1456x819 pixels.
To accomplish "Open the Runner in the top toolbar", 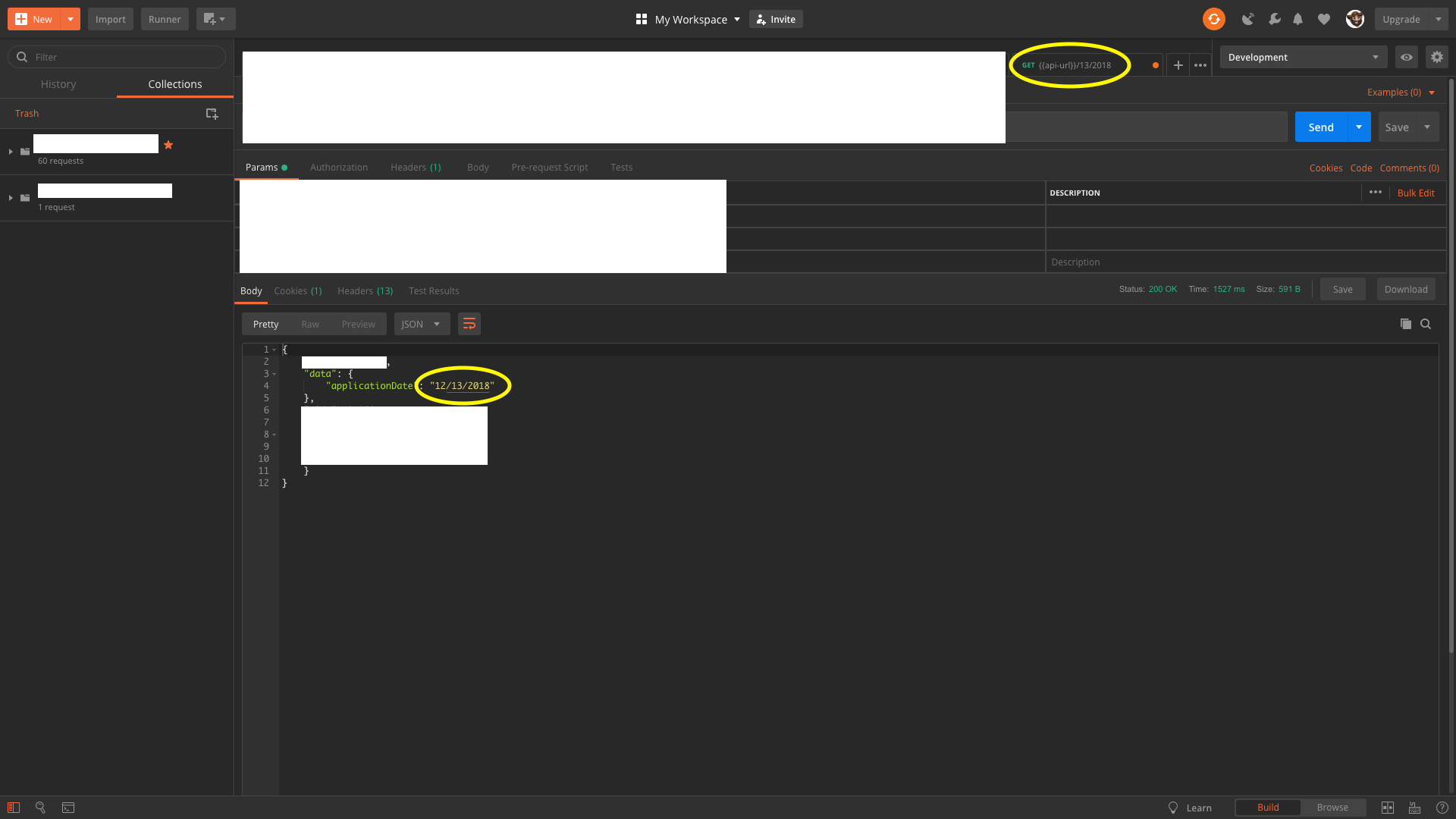I will [164, 19].
